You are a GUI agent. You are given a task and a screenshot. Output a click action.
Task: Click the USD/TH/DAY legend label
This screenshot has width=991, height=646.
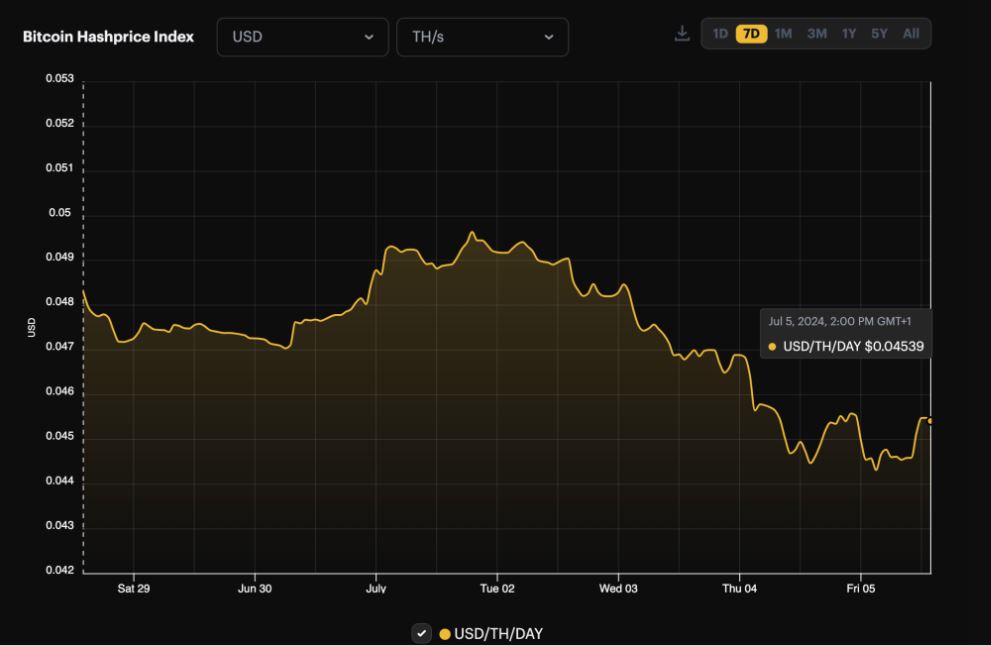pos(499,634)
